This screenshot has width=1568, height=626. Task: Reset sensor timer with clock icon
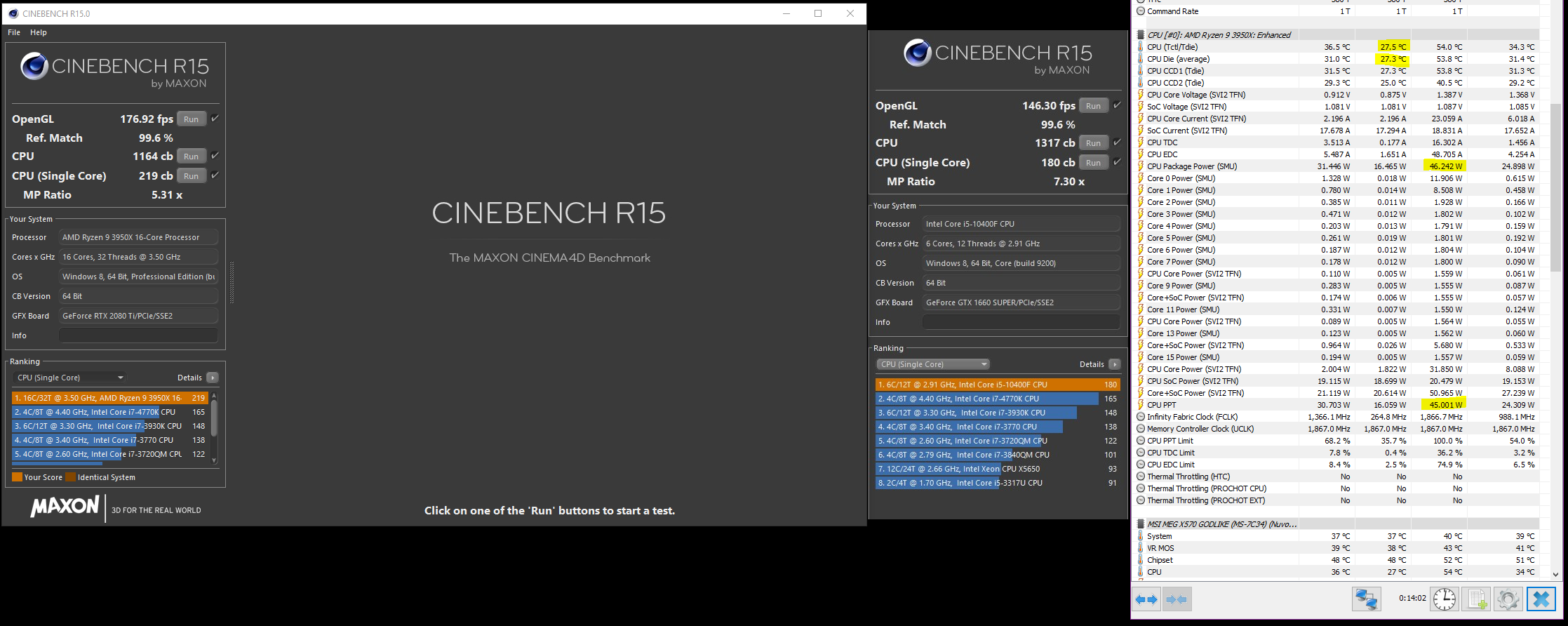(1445, 599)
